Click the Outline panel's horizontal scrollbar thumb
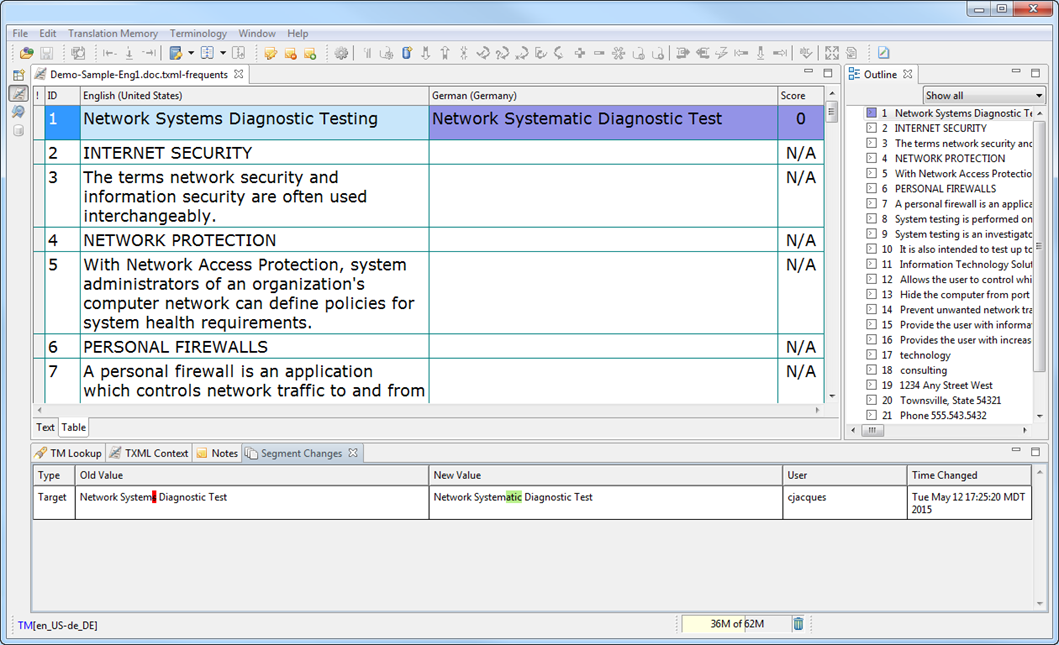Image resolution: width=1059 pixels, height=645 pixels. (x=872, y=430)
